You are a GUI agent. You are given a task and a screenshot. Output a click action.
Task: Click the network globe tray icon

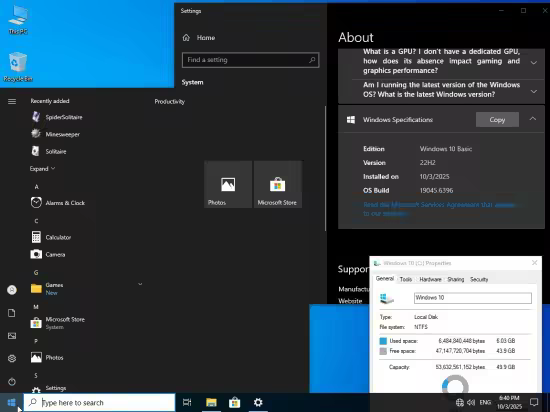point(460,403)
